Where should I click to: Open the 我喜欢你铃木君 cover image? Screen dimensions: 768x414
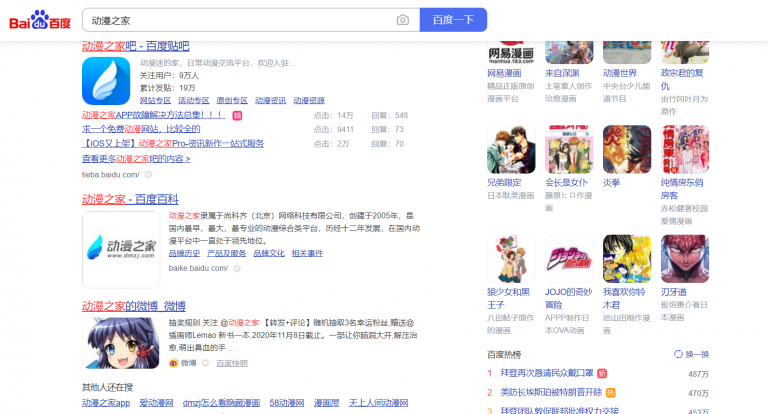[627, 259]
